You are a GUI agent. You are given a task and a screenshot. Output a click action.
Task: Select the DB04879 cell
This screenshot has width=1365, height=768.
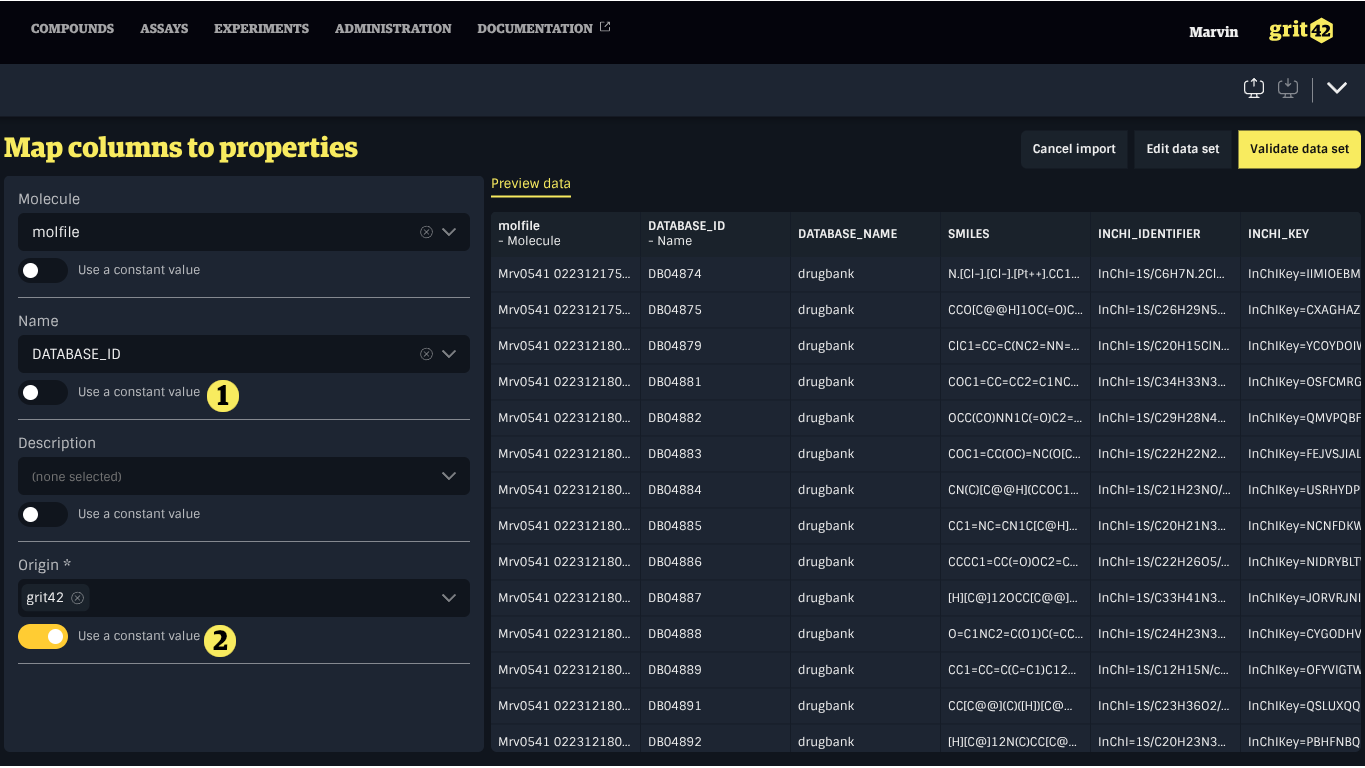715,346
